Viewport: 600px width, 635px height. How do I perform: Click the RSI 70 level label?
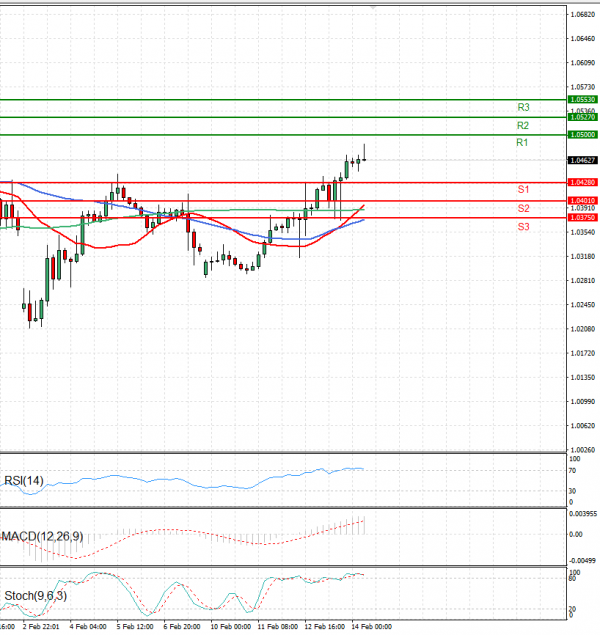(572, 471)
